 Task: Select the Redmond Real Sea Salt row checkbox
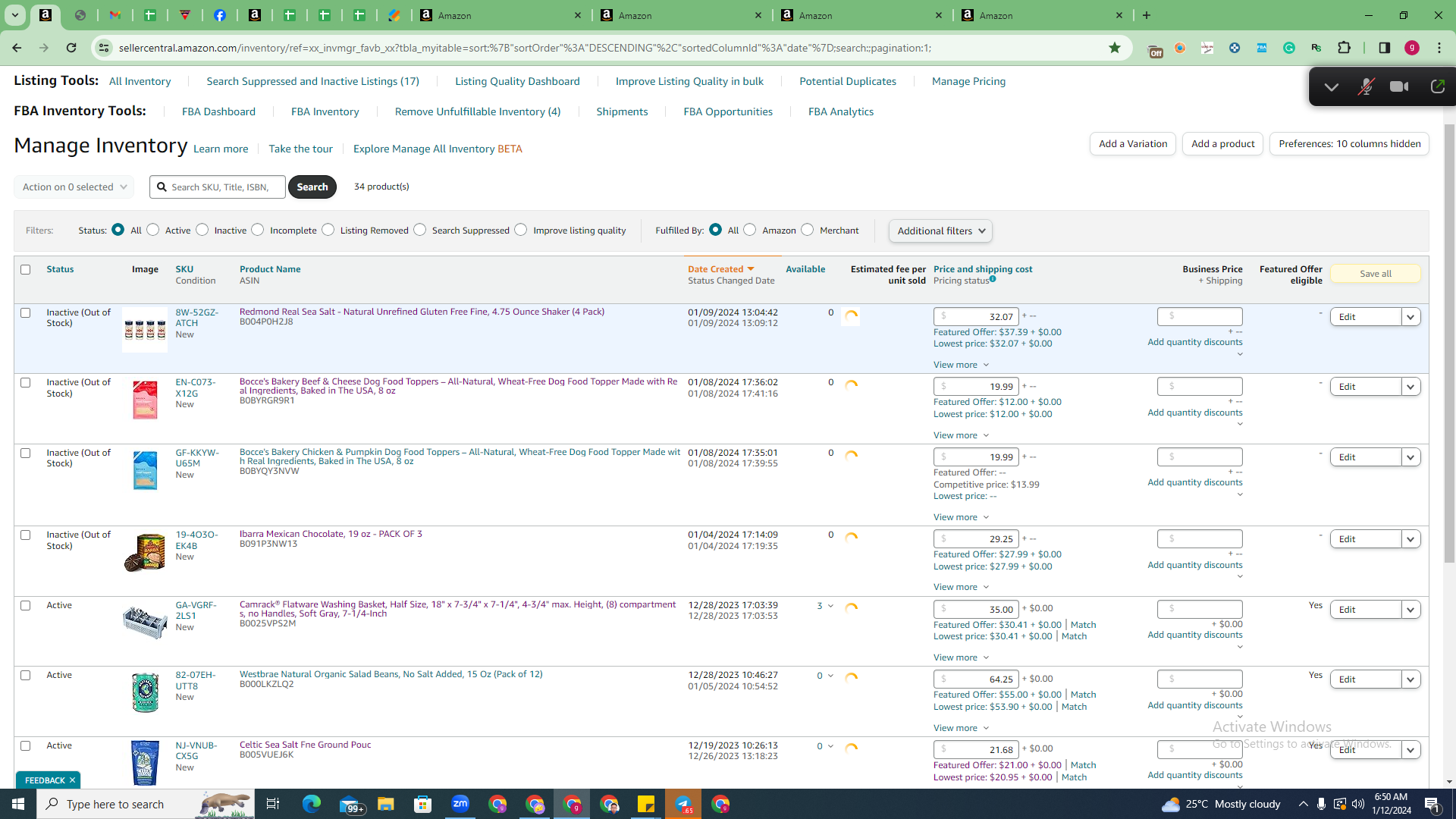click(26, 312)
